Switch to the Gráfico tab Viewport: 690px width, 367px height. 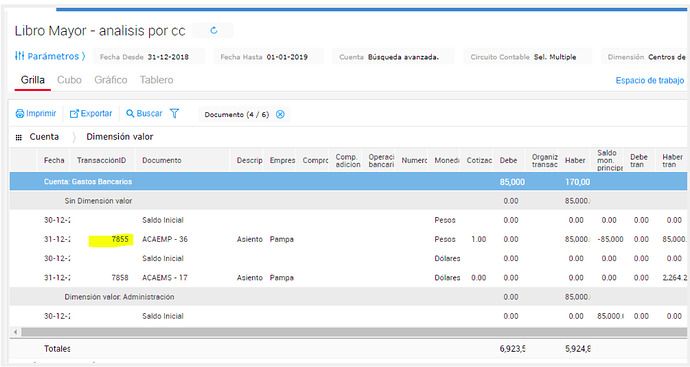point(110,80)
